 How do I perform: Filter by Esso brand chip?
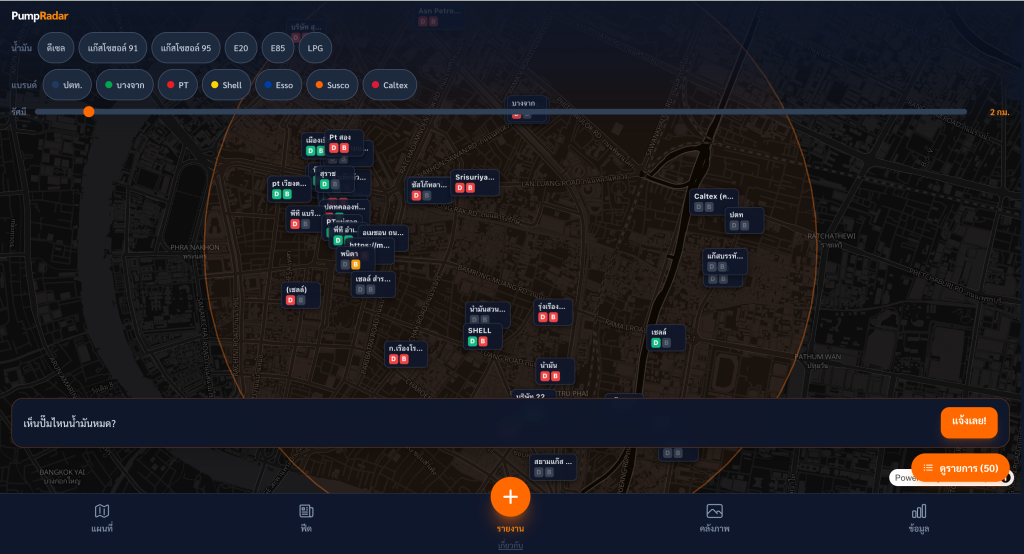click(x=279, y=85)
